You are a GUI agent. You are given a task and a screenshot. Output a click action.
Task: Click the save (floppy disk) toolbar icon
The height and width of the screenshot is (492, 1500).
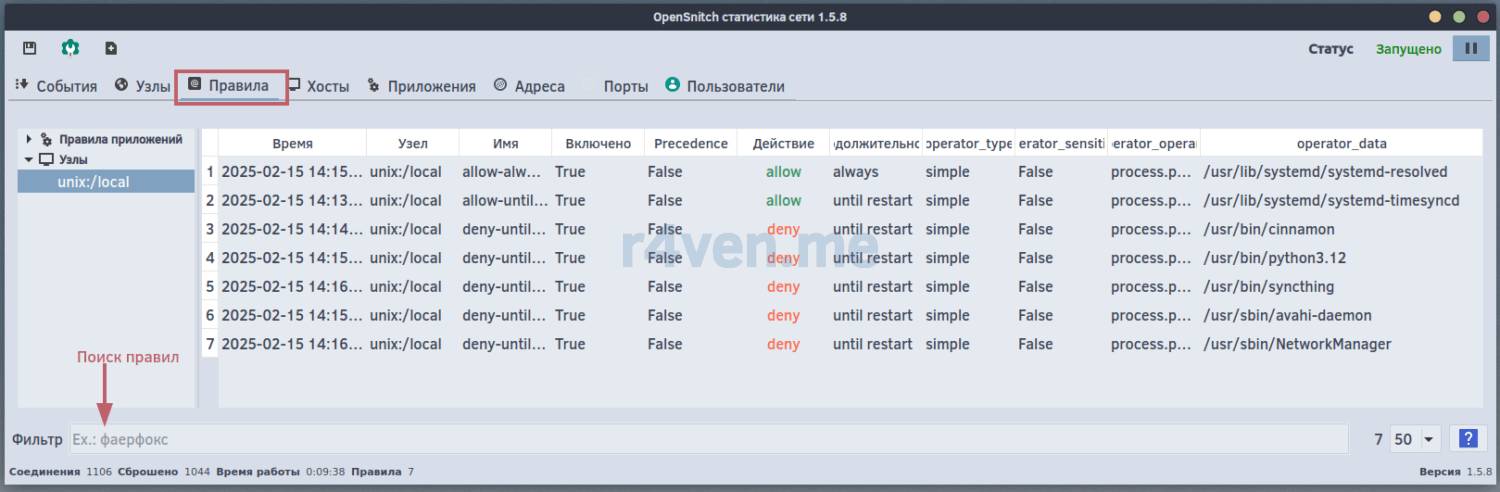(x=30, y=48)
